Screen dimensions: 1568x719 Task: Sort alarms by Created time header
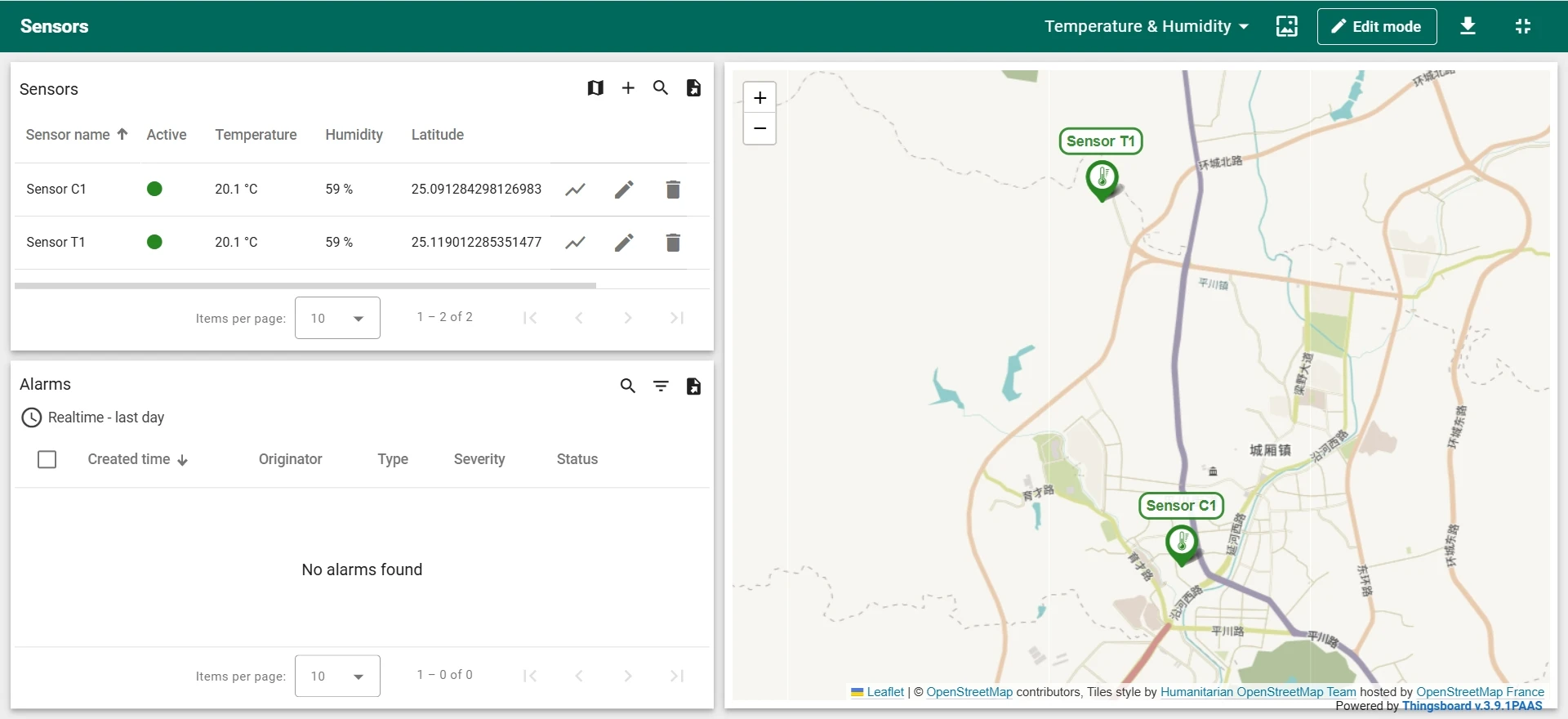(x=129, y=459)
